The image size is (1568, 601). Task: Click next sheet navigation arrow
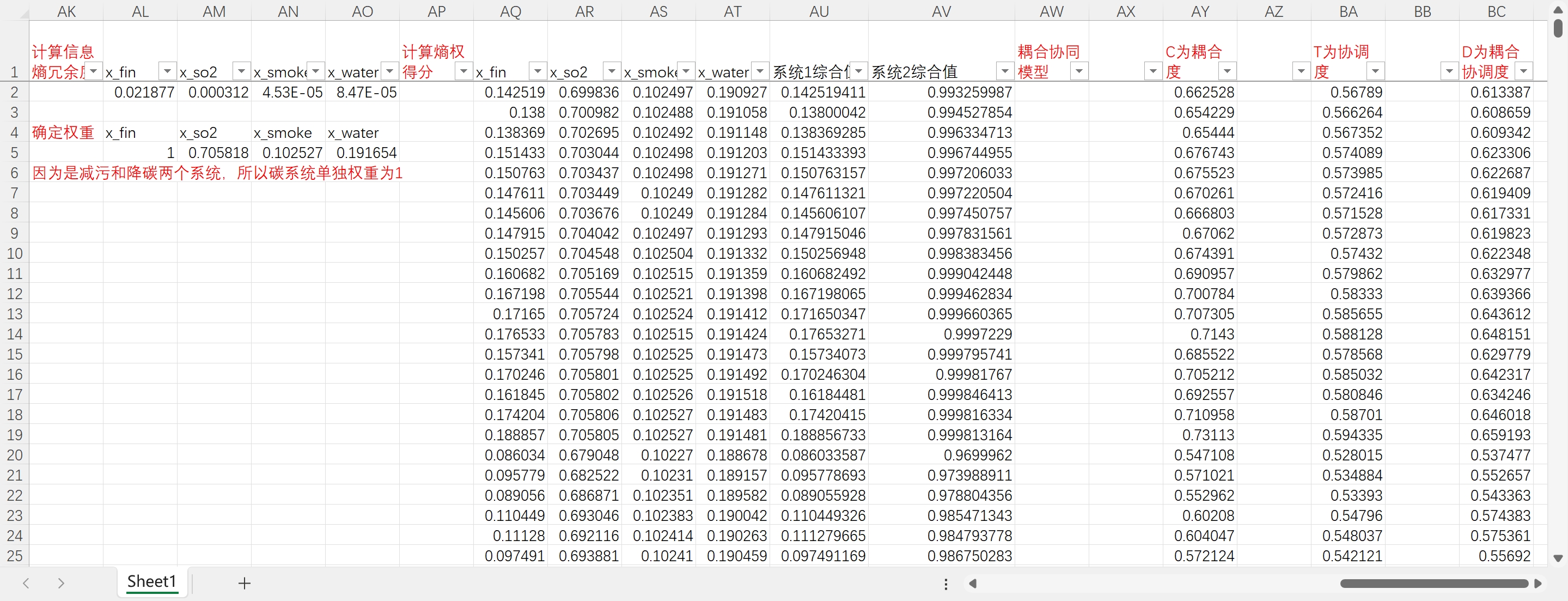(x=61, y=582)
